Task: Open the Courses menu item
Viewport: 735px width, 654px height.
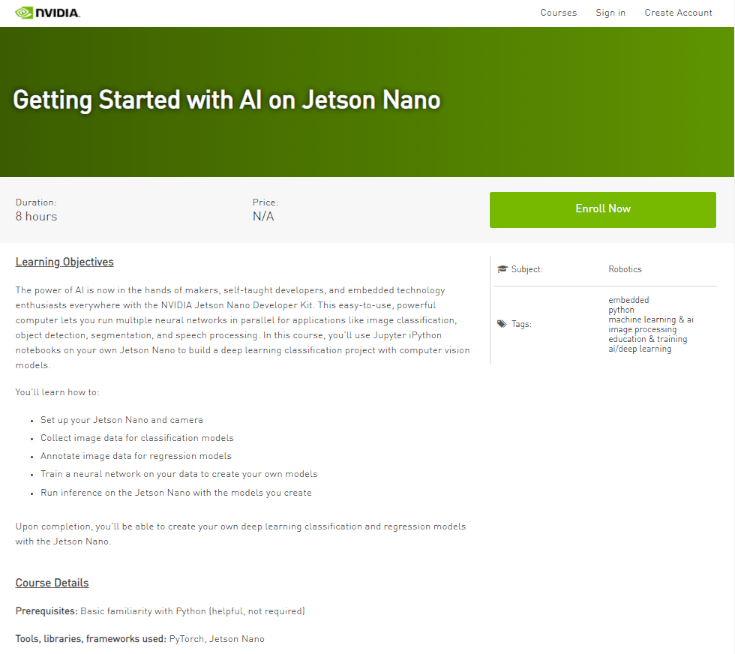Action: pos(558,13)
